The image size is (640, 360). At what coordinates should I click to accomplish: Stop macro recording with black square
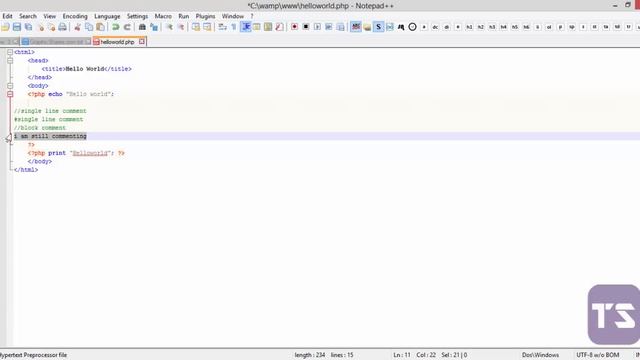[x=306, y=27]
